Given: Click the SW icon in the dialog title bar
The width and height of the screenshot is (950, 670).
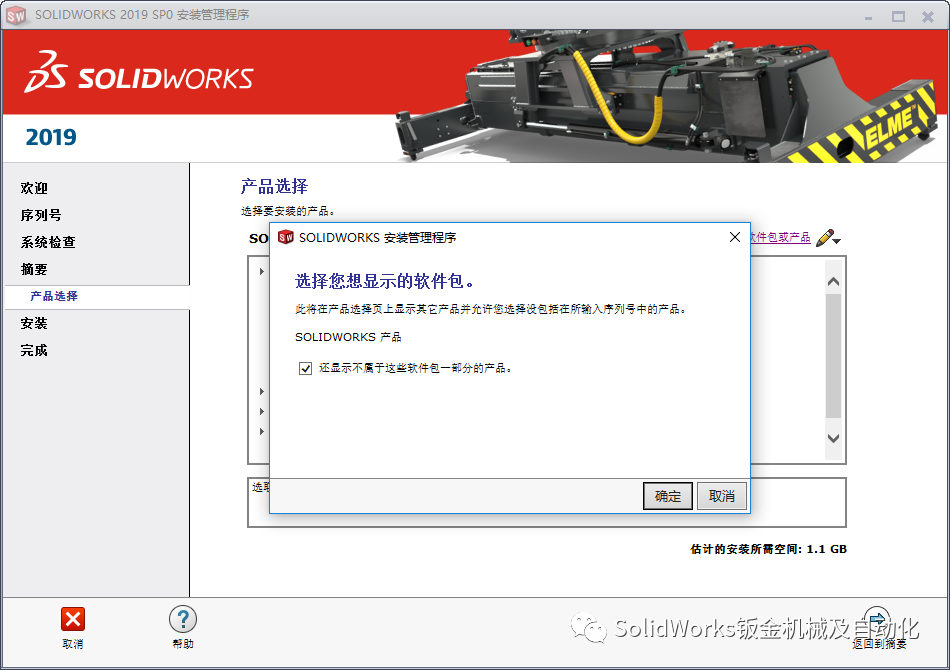Looking at the screenshot, I should [x=286, y=237].
